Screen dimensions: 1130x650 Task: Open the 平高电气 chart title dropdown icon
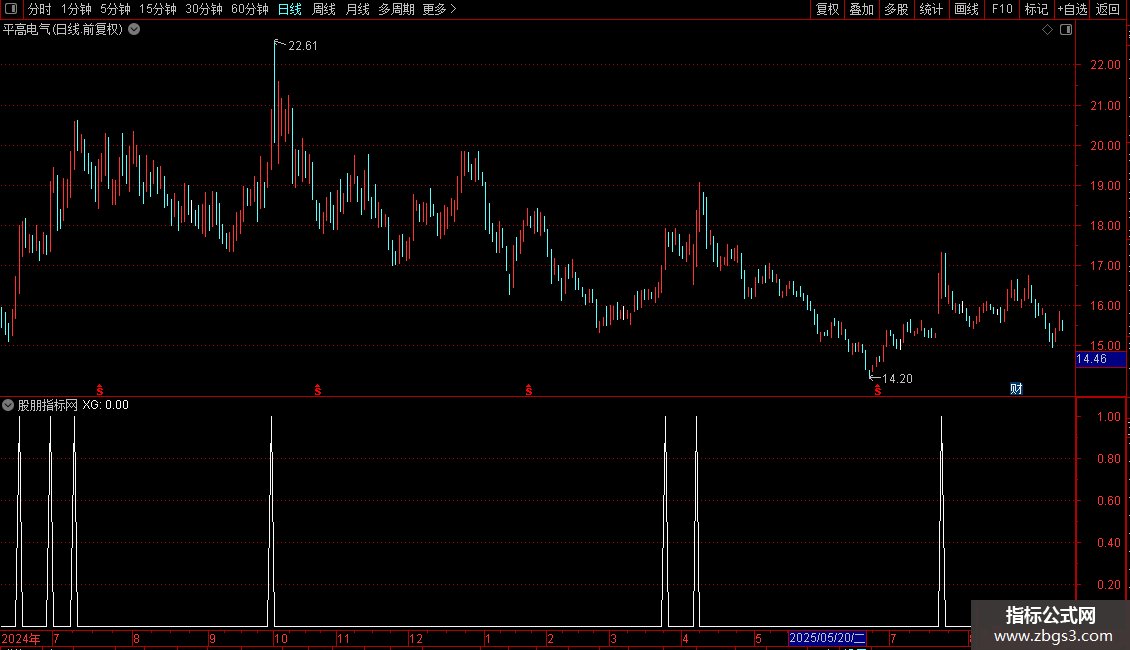(x=134, y=30)
